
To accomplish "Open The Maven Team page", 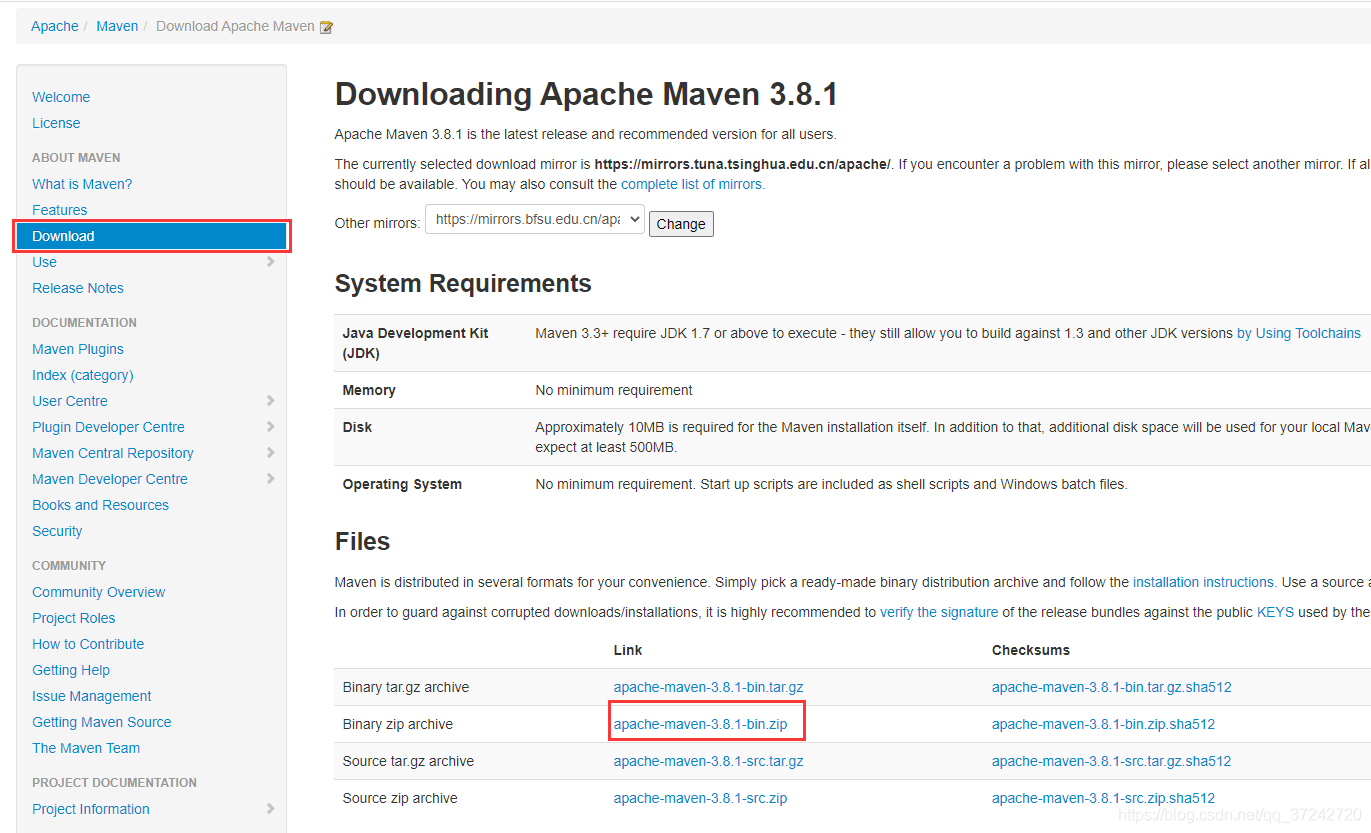I will (86, 748).
